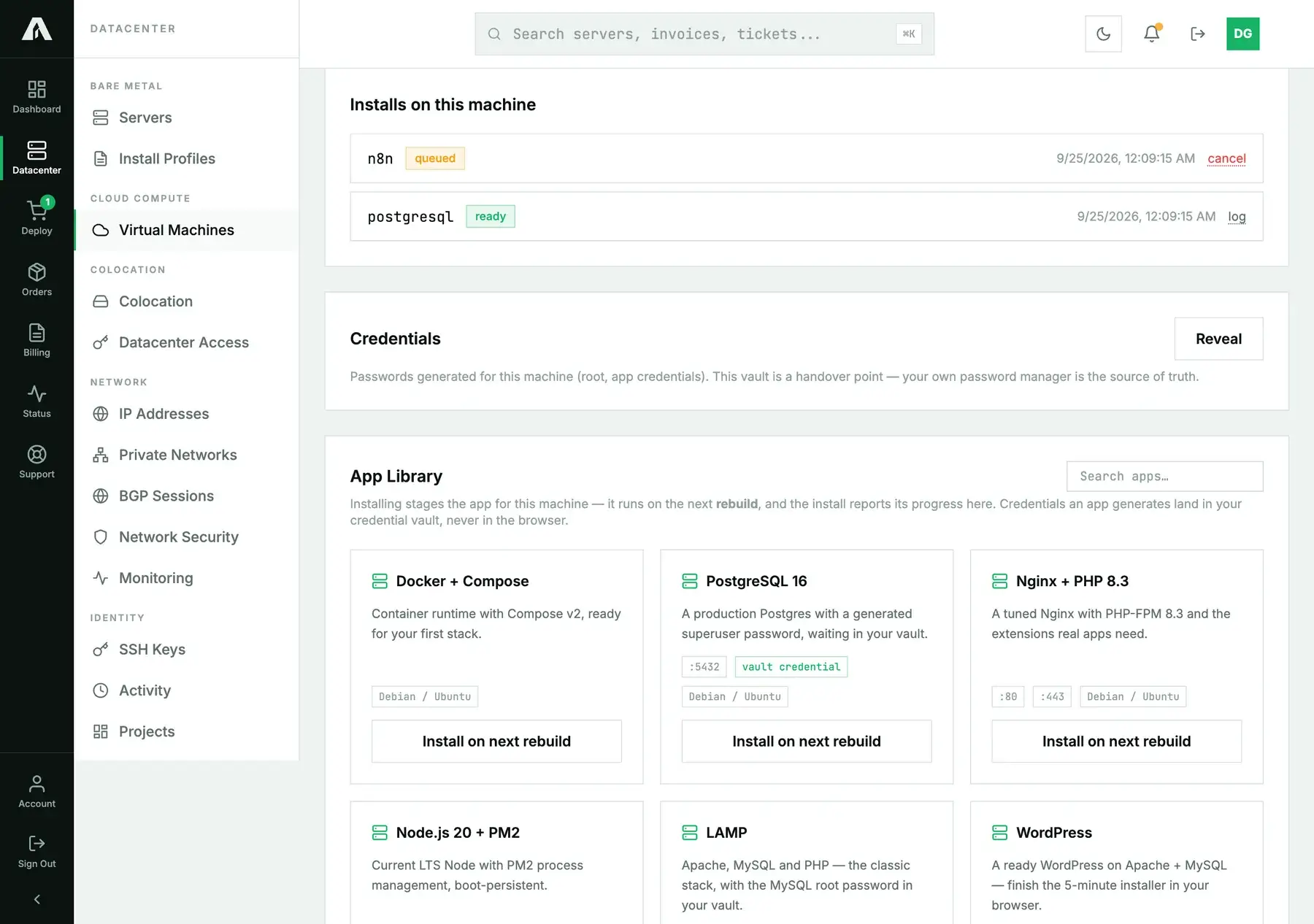1314x924 pixels.
Task: Install PostgreSQL 16 on next rebuild
Action: coord(807,742)
